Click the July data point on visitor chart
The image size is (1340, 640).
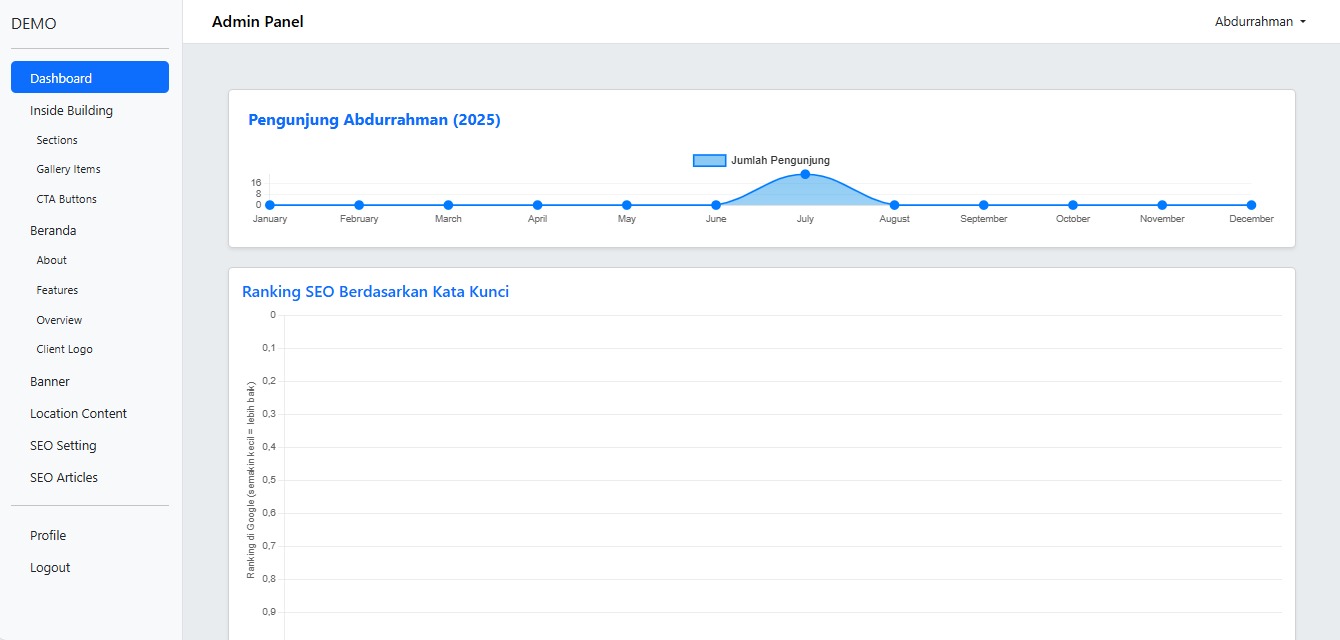point(805,174)
